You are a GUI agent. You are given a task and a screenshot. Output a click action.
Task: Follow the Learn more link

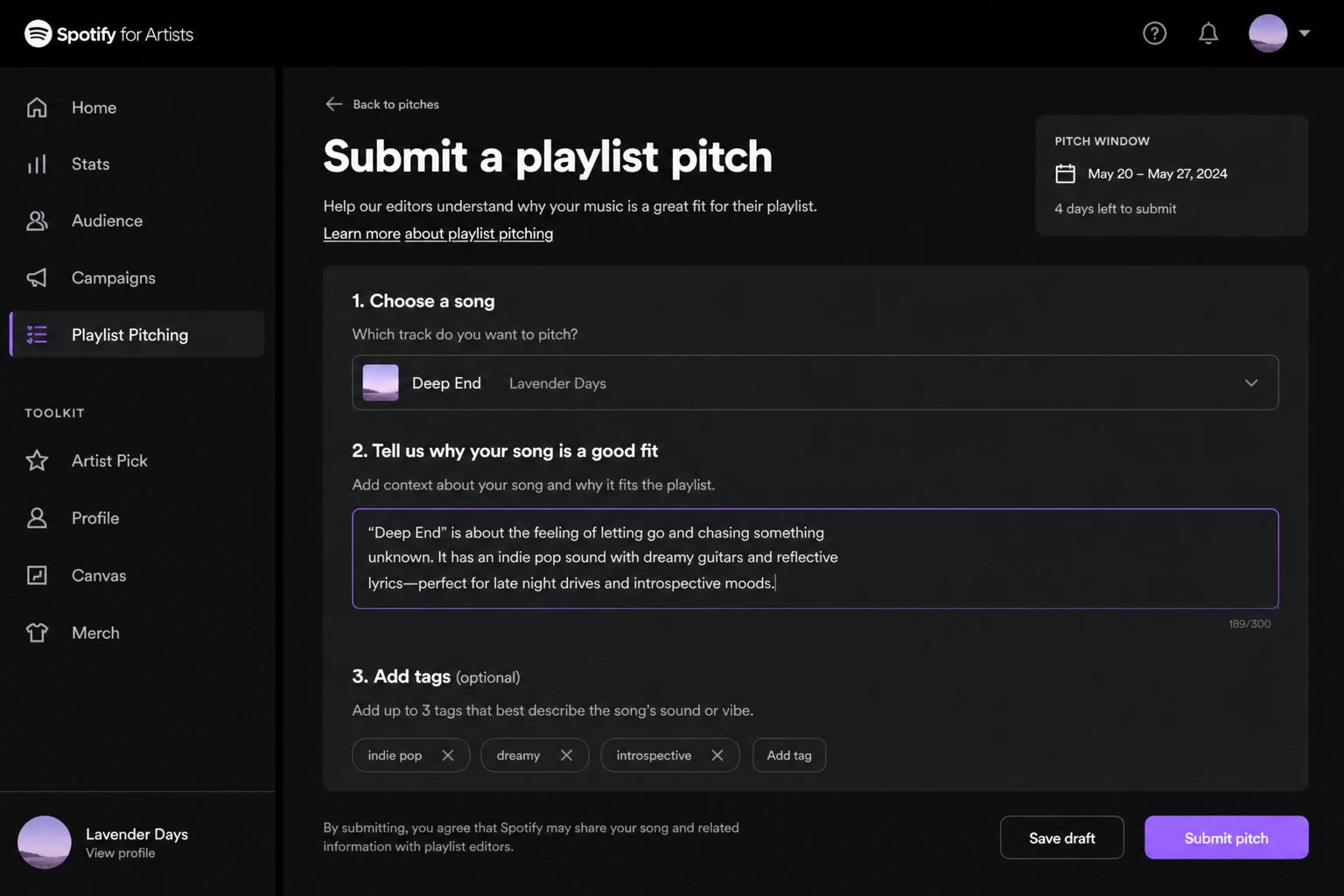[x=361, y=234]
